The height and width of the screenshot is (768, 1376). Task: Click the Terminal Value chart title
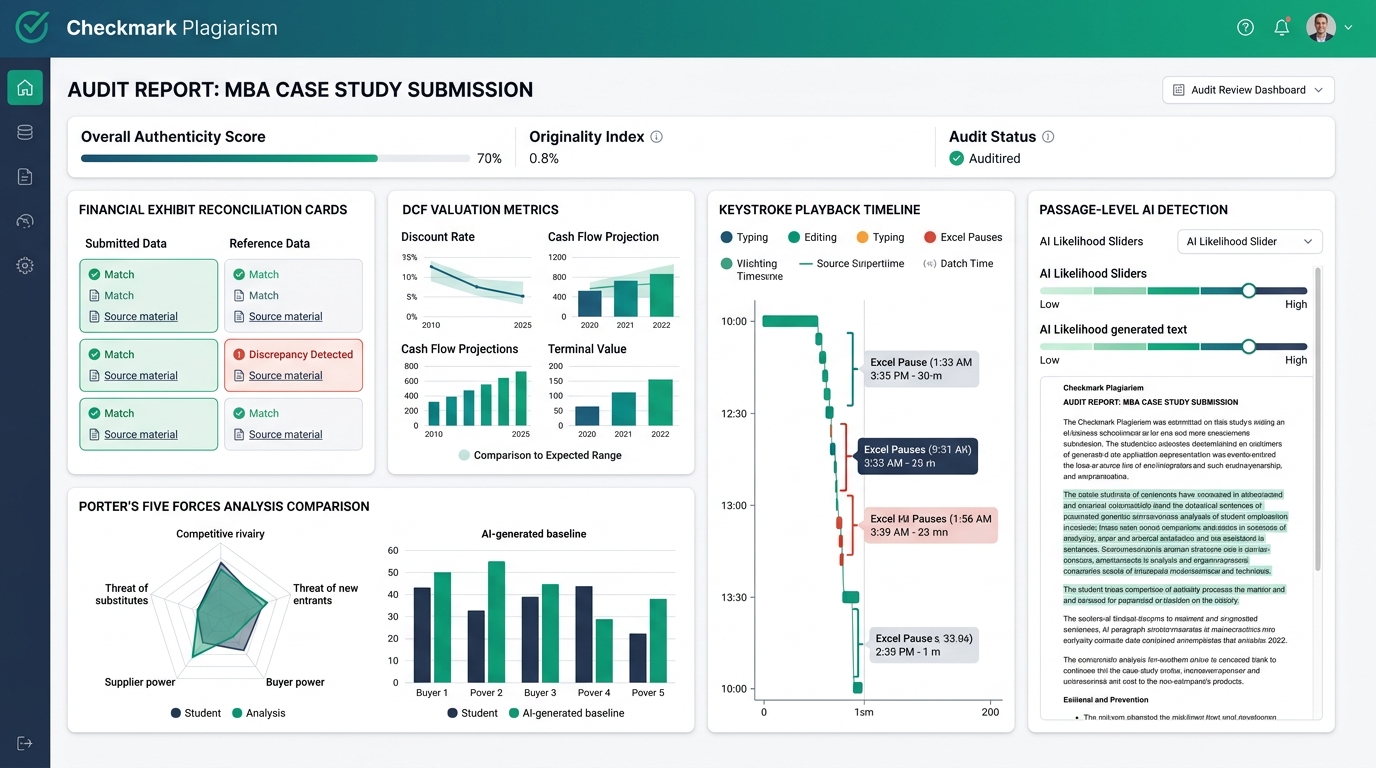click(x=587, y=349)
